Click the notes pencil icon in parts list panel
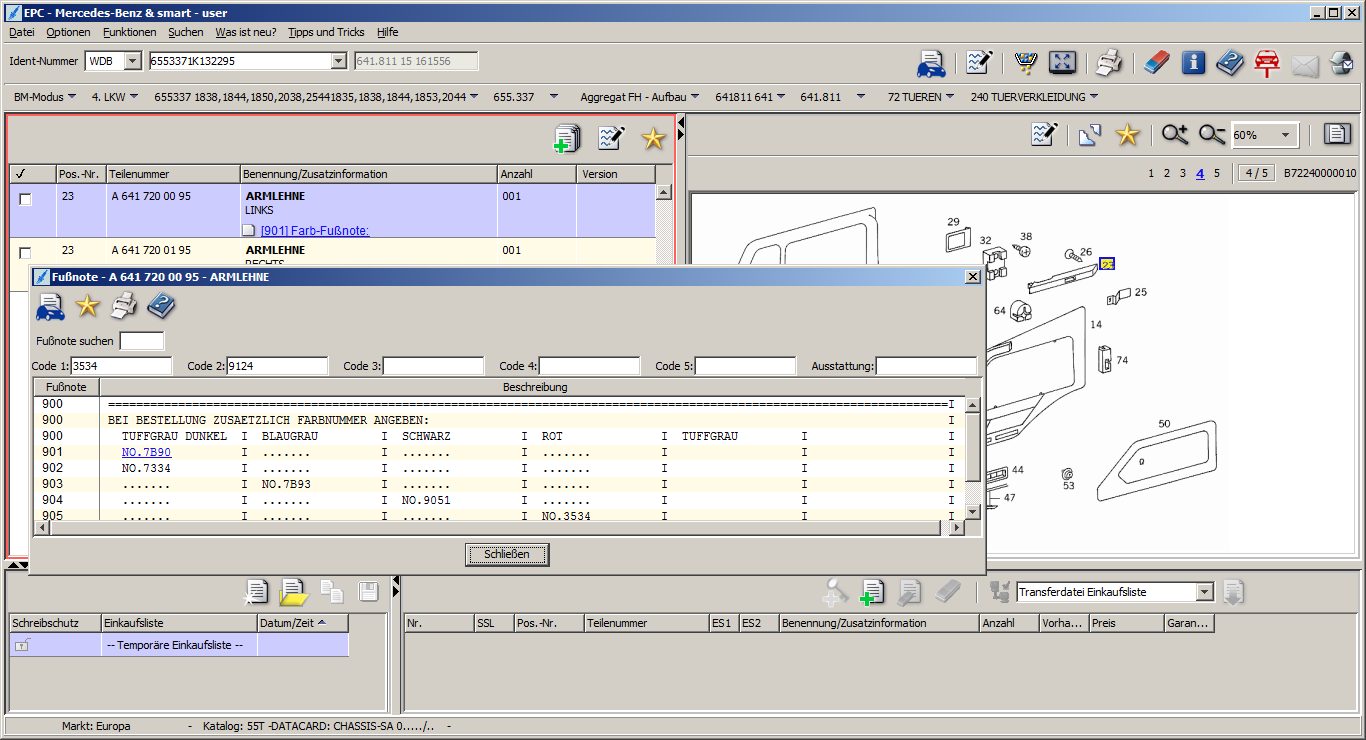The width and height of the screenshot is (1366, 740). (611, 138)
